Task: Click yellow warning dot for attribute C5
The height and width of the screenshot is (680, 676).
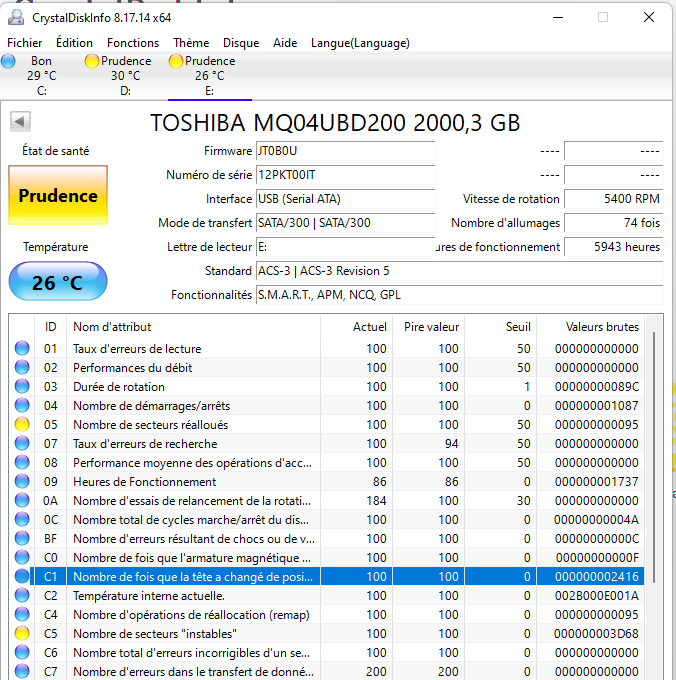Action: click(22, 634)
